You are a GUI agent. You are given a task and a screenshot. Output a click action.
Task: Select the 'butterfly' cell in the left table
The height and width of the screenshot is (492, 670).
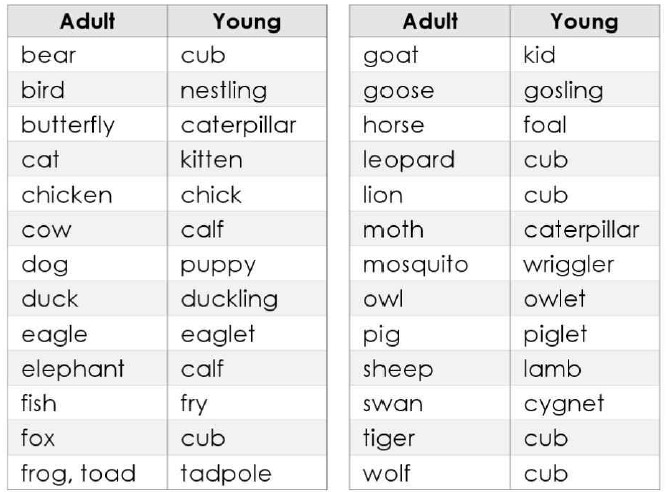click(x=88, y=124)
